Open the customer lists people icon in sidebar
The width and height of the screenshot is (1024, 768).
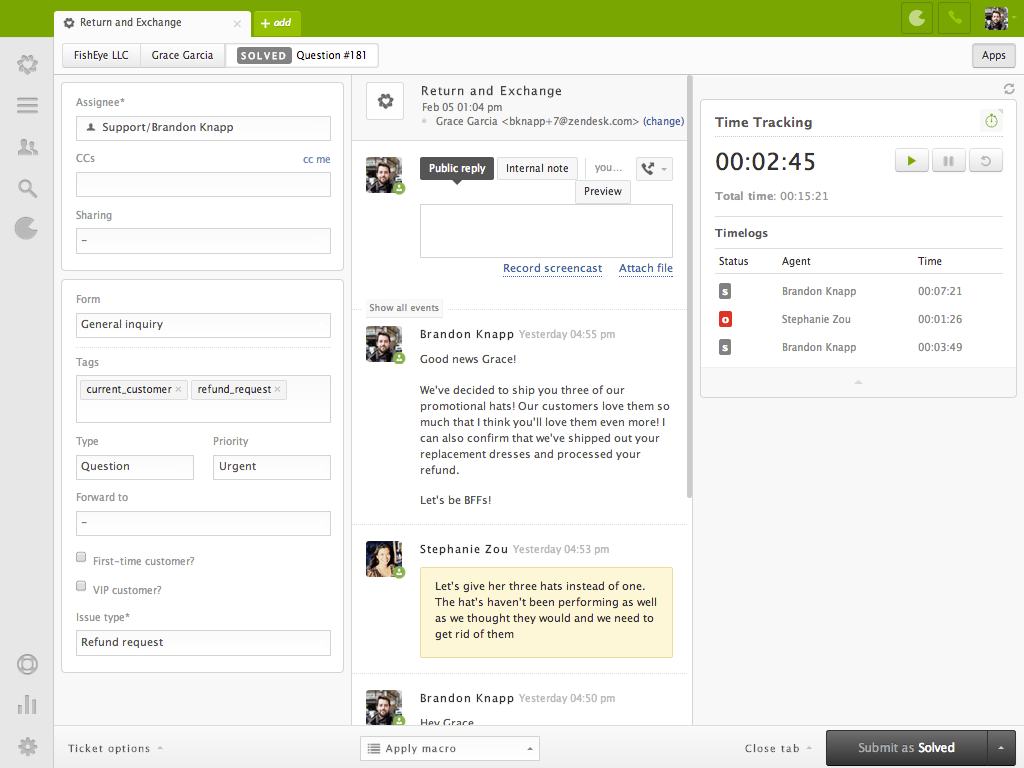(x=27, y=147)
